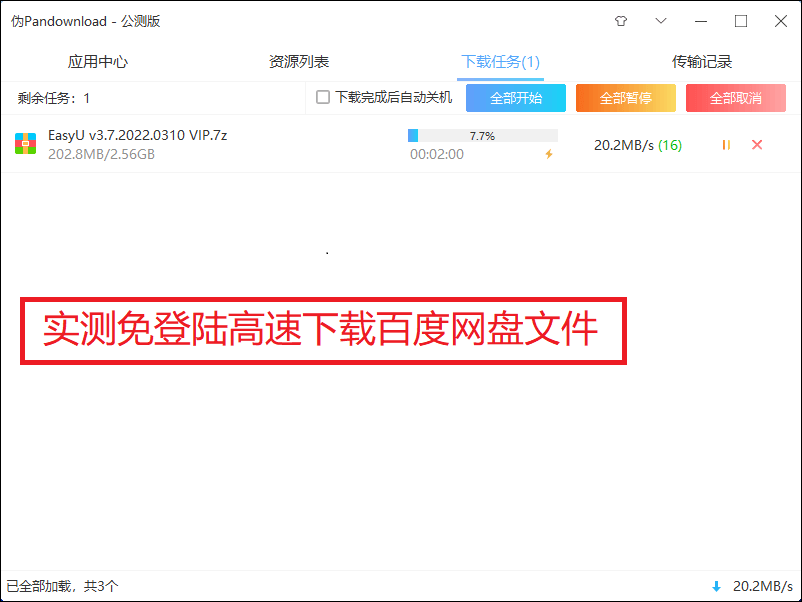The image size is (802, 602).
Task: Click the green connection count (16)
Action: click(x=670, y=145)
